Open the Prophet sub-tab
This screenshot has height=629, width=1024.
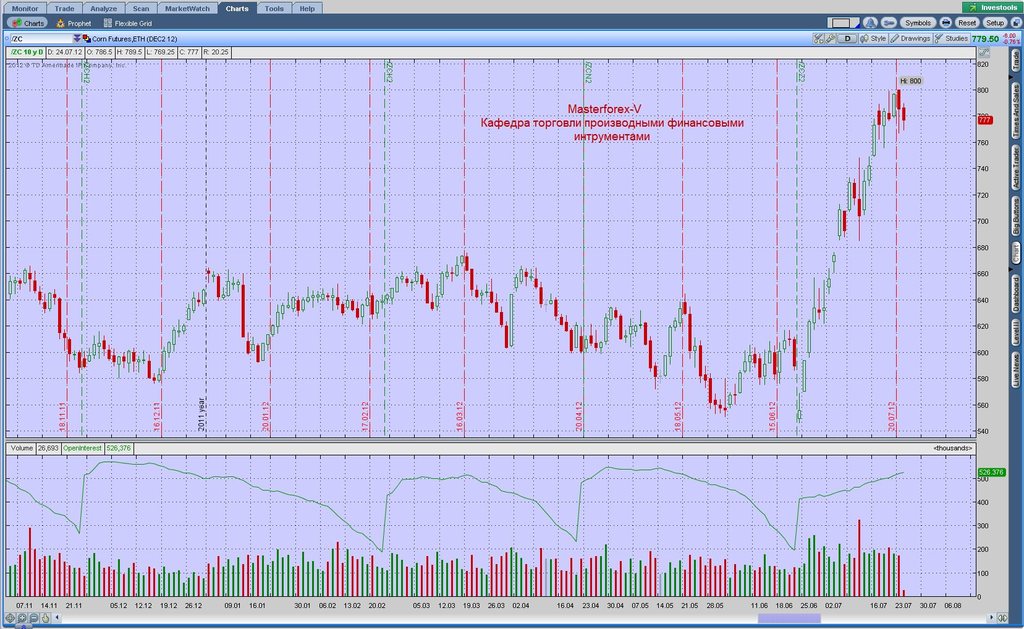click(74, 23)
